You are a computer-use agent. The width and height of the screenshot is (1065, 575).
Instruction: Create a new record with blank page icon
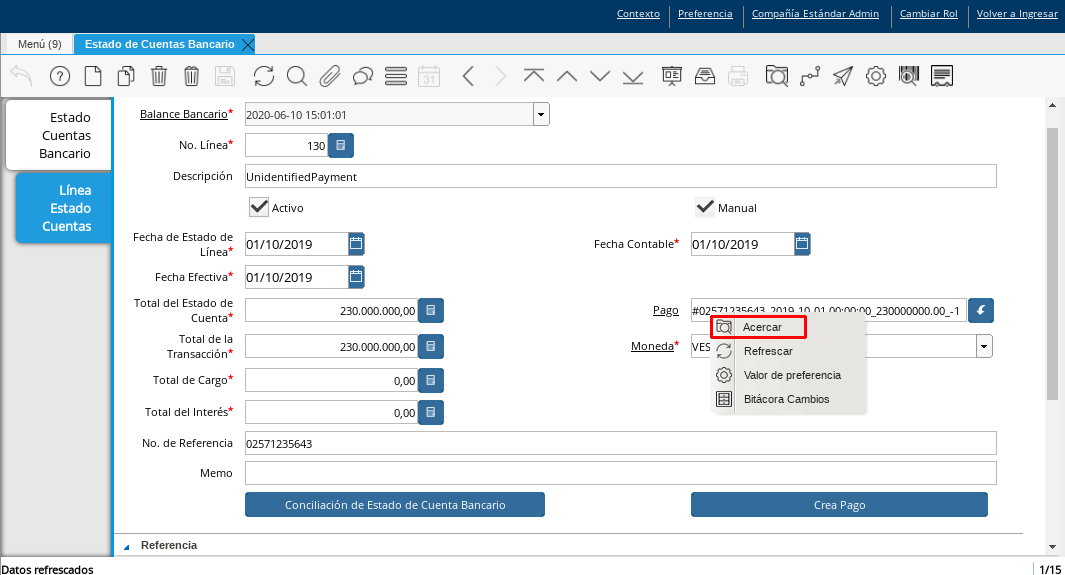pos(93,76)
